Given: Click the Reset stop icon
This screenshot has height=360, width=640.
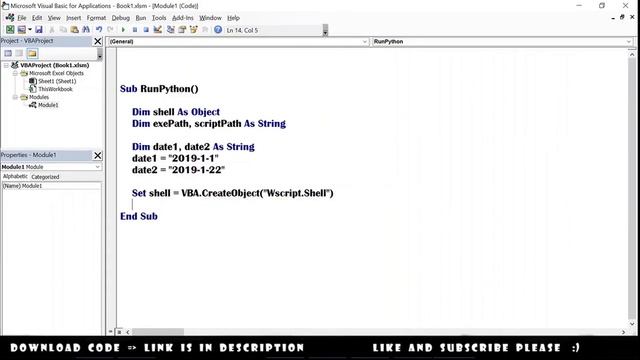Looking at the screenshot, I should tap(146, 30).
